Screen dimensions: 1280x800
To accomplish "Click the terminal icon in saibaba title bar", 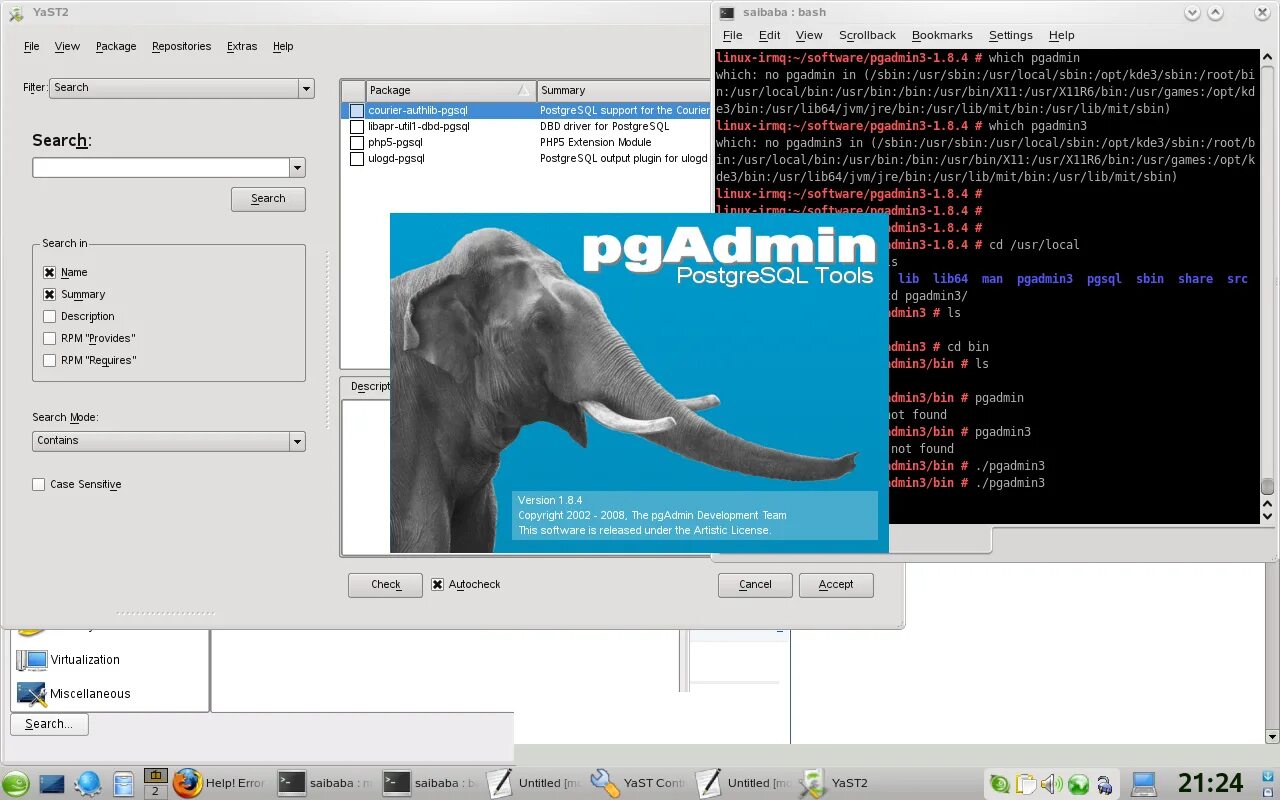I will click(727, 12).
